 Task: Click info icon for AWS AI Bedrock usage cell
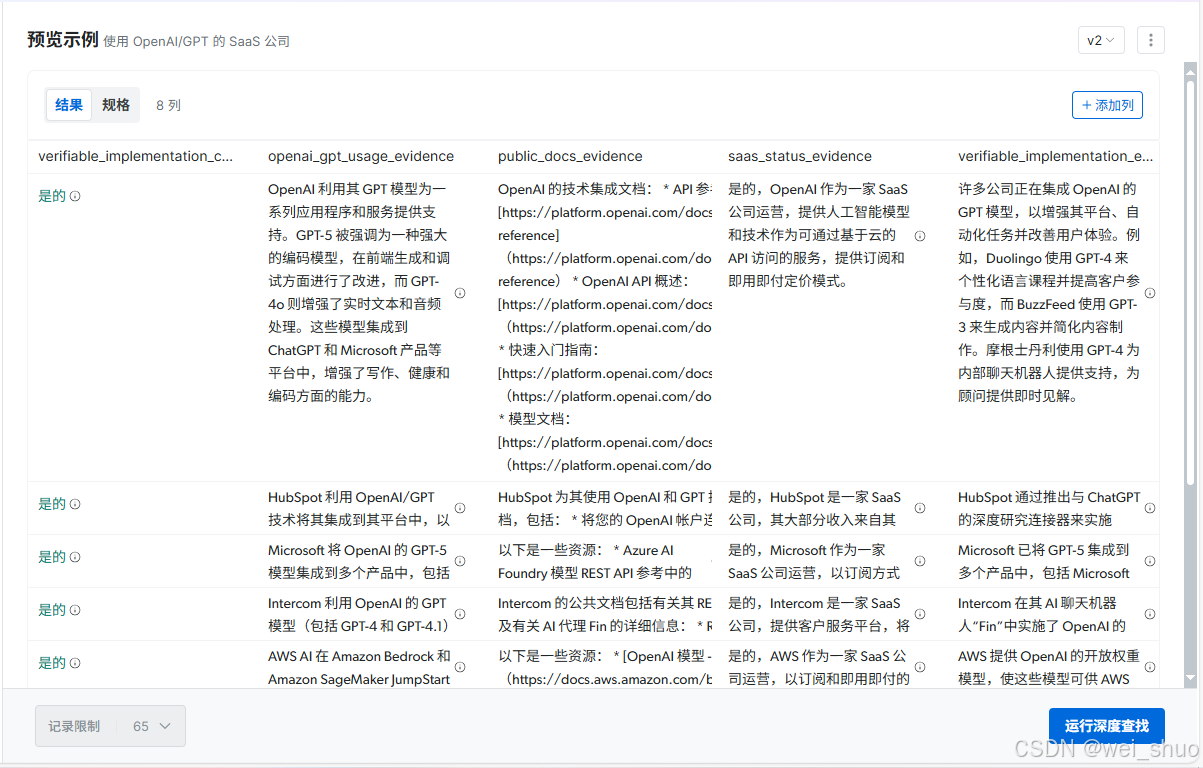click(x=460, y=667)
